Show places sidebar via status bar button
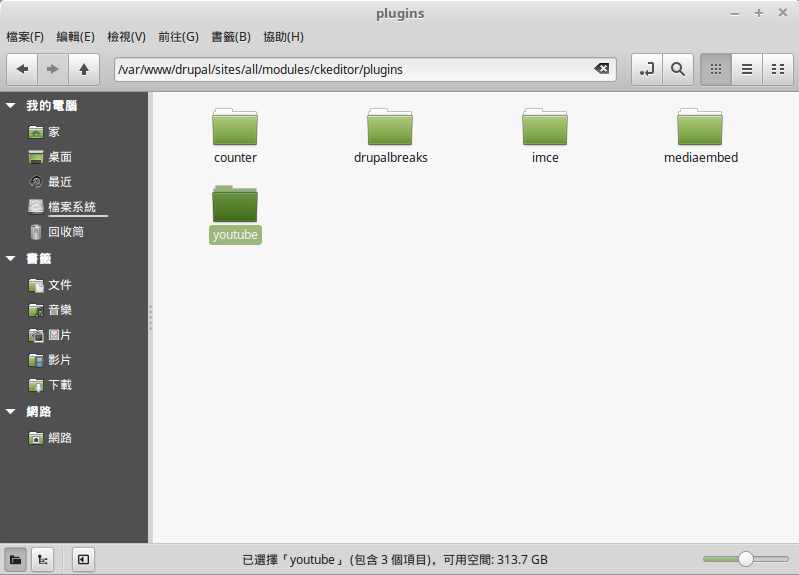This screenshot has height=575, width=799. (x=16, y=560)
